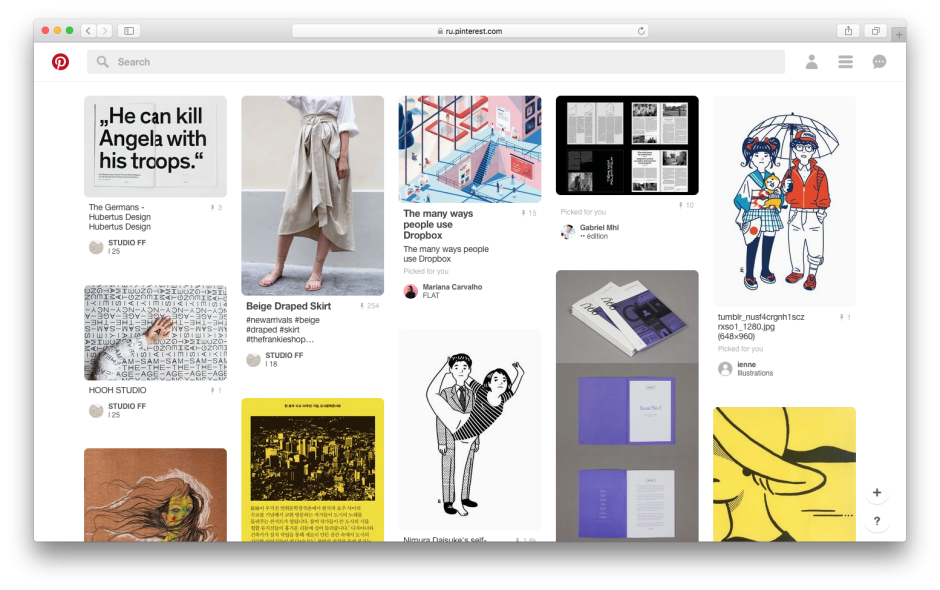
Task: Open the yellow Korean city poster pin
Action: tap(312, 469)
